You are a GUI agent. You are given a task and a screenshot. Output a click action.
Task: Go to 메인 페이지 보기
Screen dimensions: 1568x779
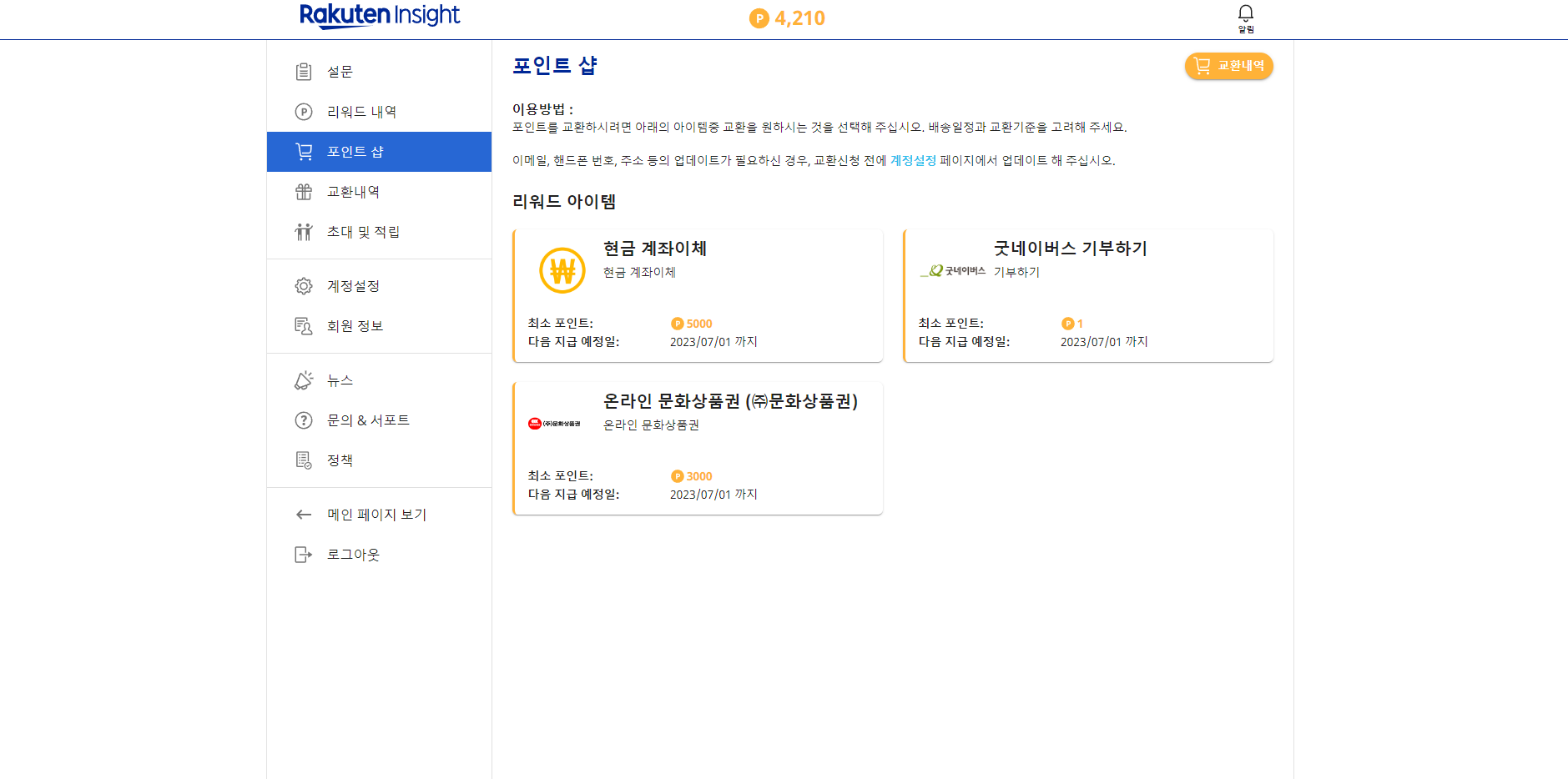tap(379, 515)
